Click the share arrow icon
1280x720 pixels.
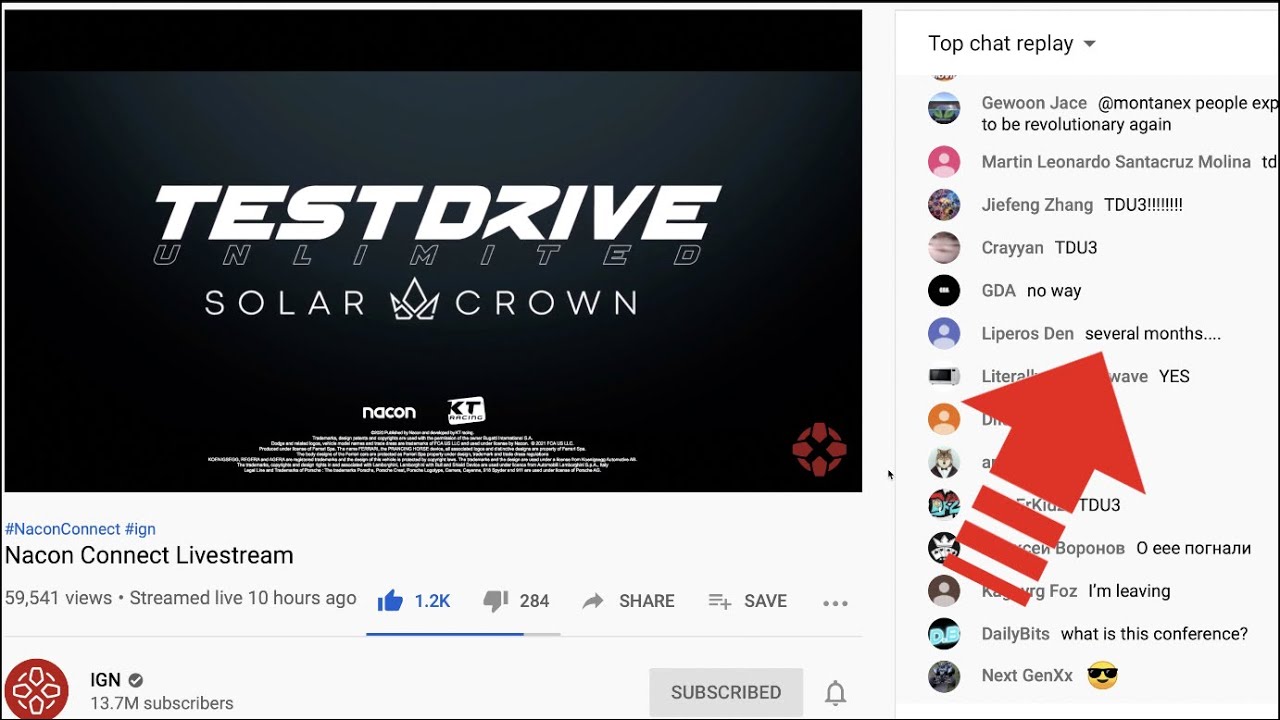click(593, 601)
